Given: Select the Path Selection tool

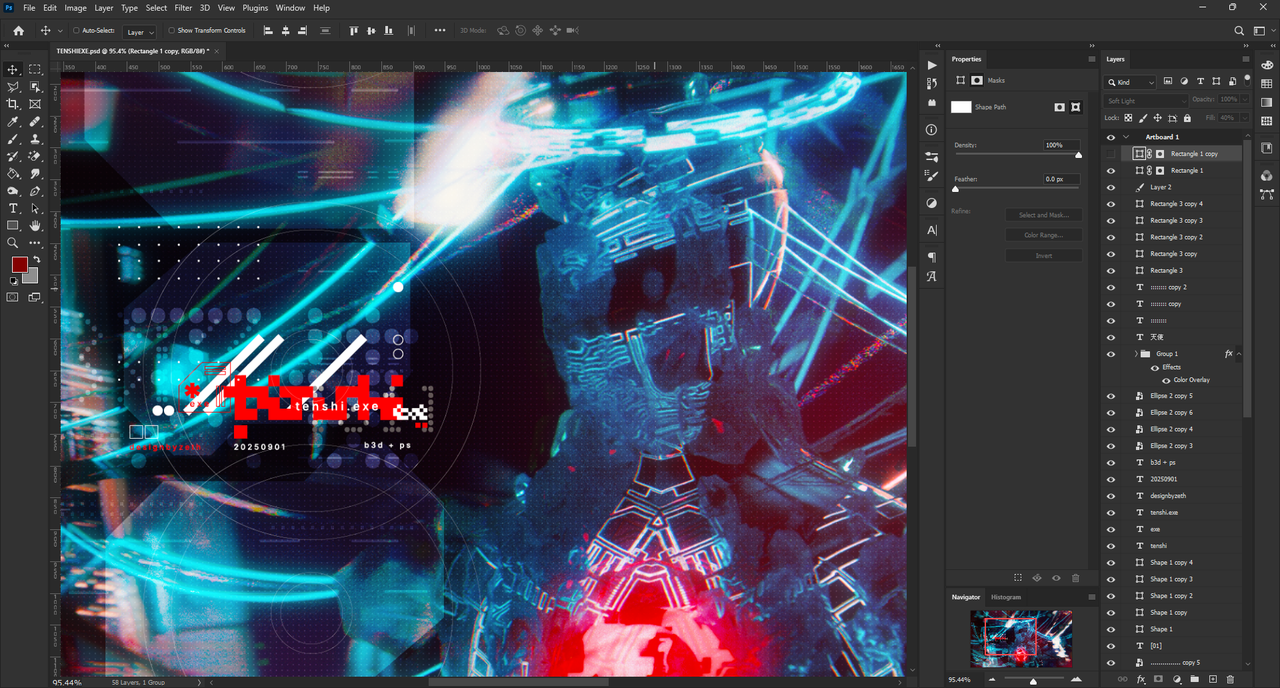Looking at the screenshot, I should click(35, 208).
